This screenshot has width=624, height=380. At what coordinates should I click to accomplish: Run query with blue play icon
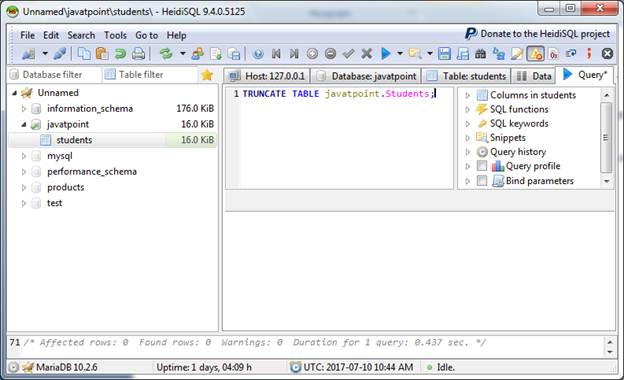pyautogui.click(x=386, y=53)
